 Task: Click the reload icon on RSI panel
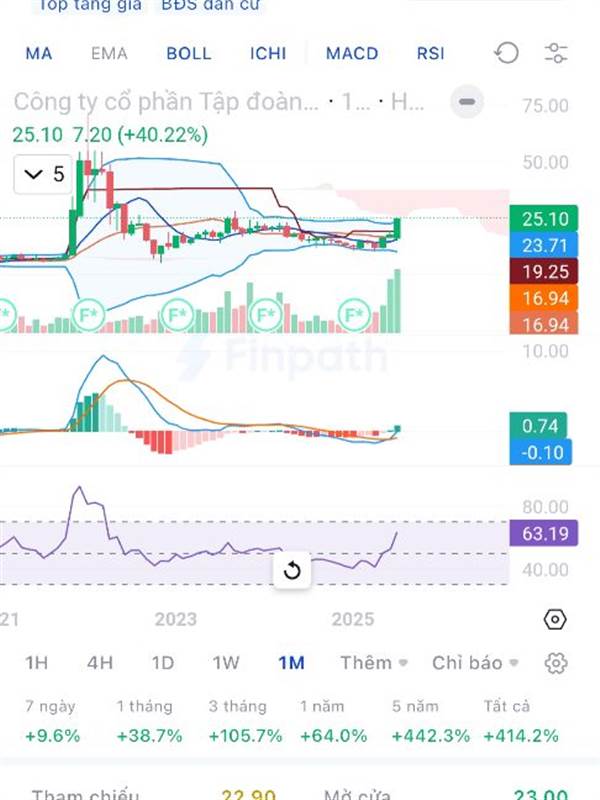292,570
